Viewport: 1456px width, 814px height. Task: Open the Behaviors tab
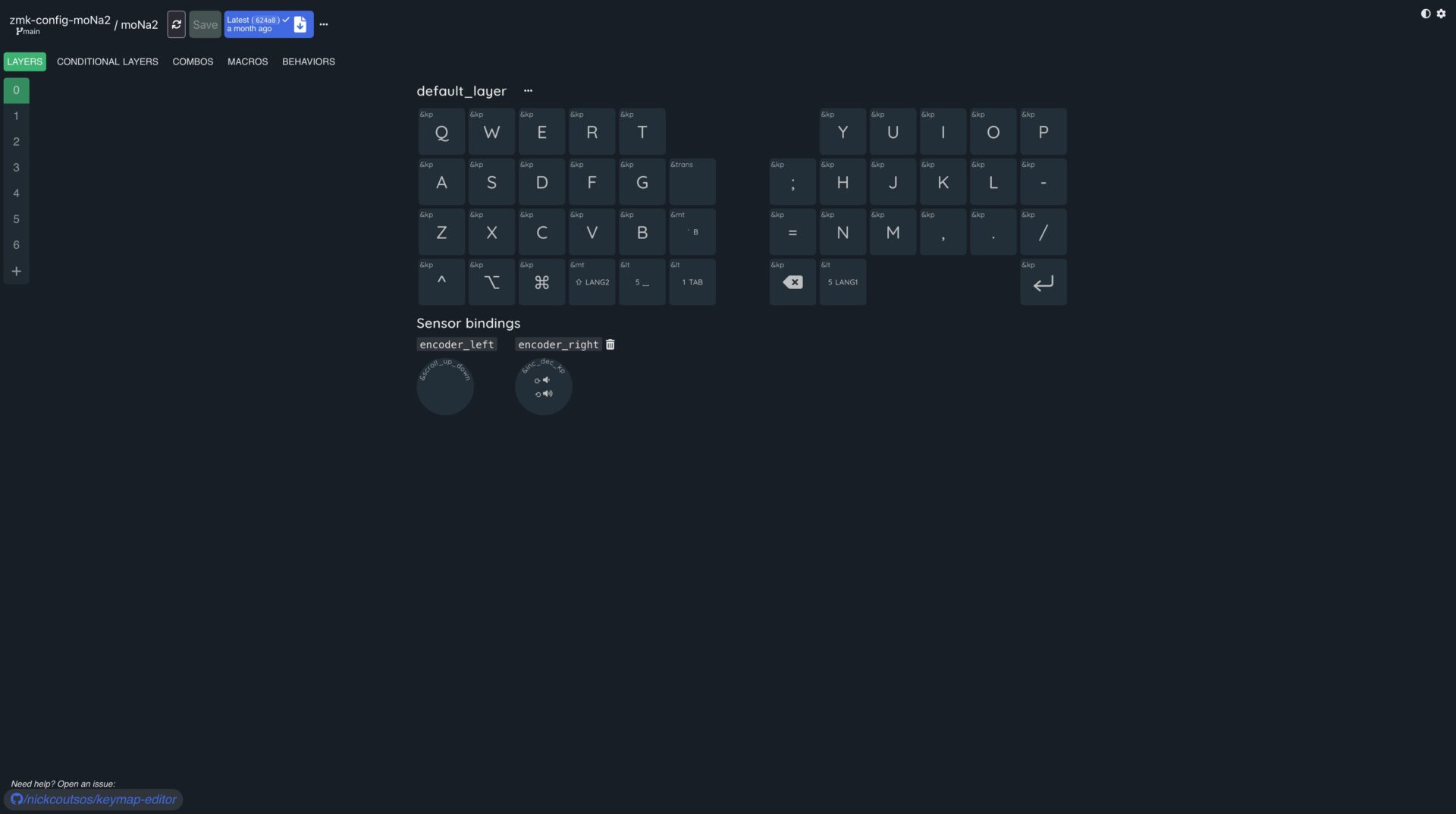coord(309,61)
